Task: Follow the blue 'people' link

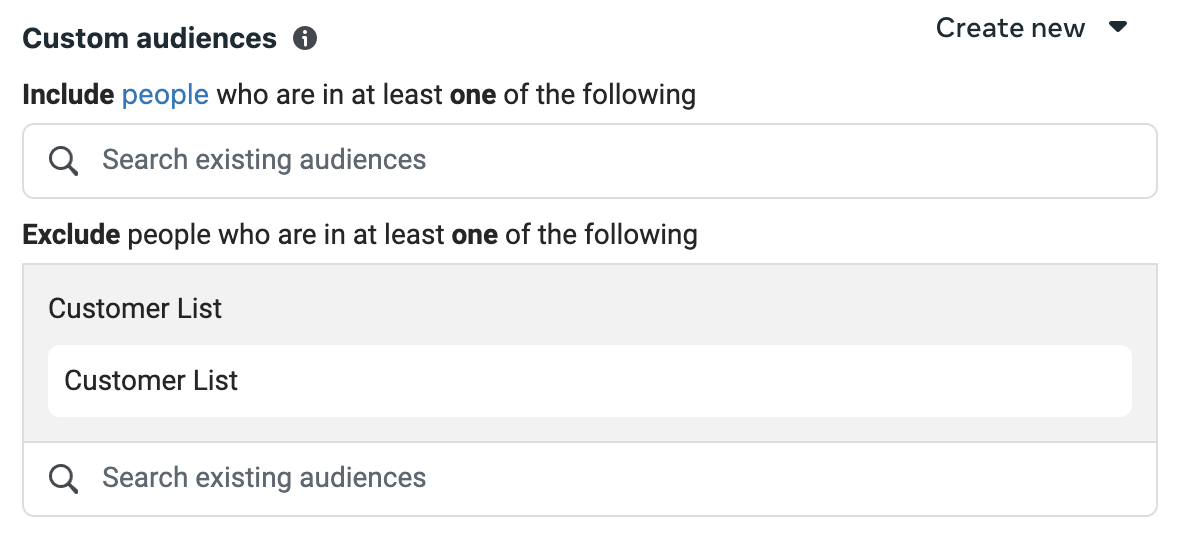Action: (165, 95)
